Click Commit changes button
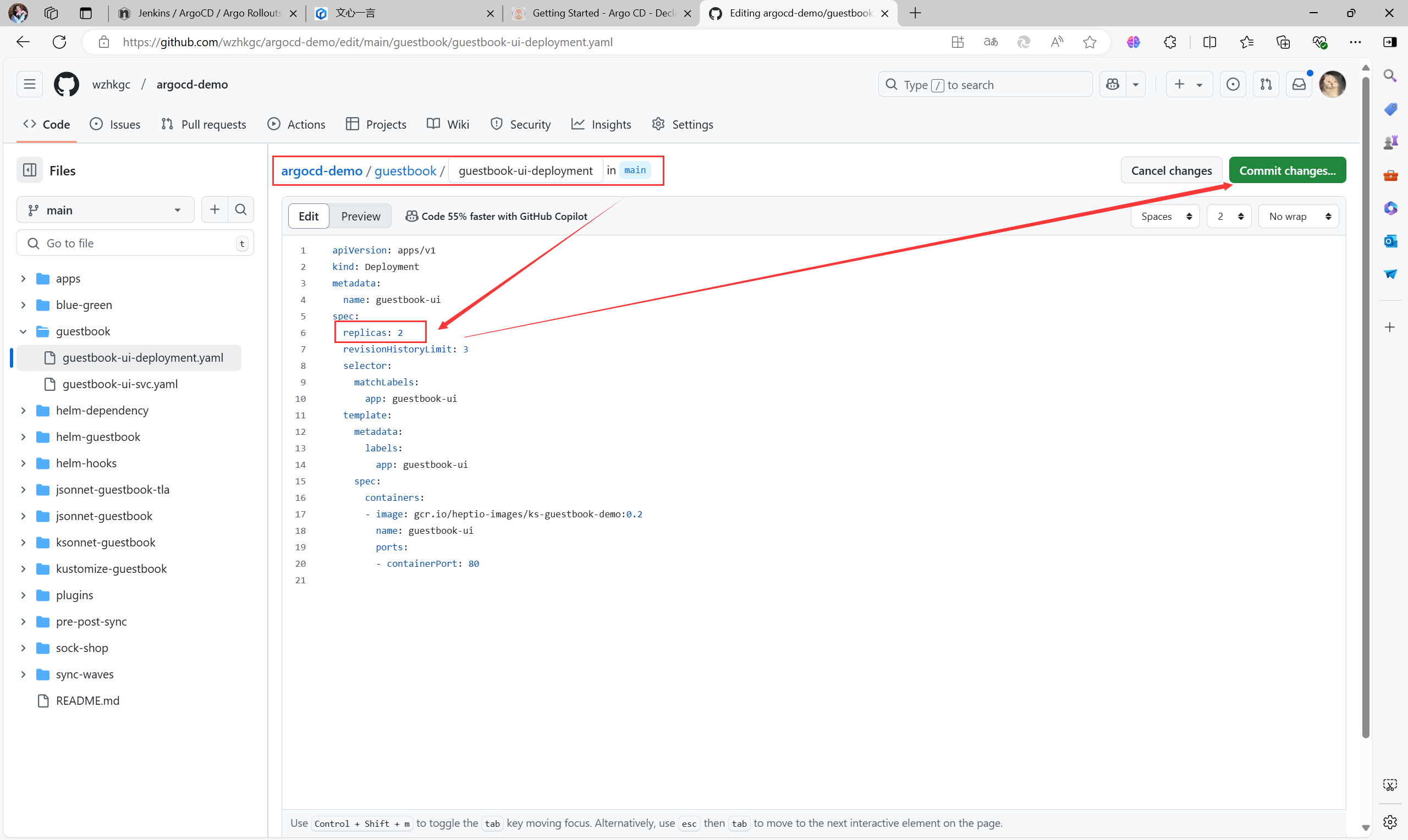The height and width of the screenshot is (840, 1408). [x=1287, y=170]
